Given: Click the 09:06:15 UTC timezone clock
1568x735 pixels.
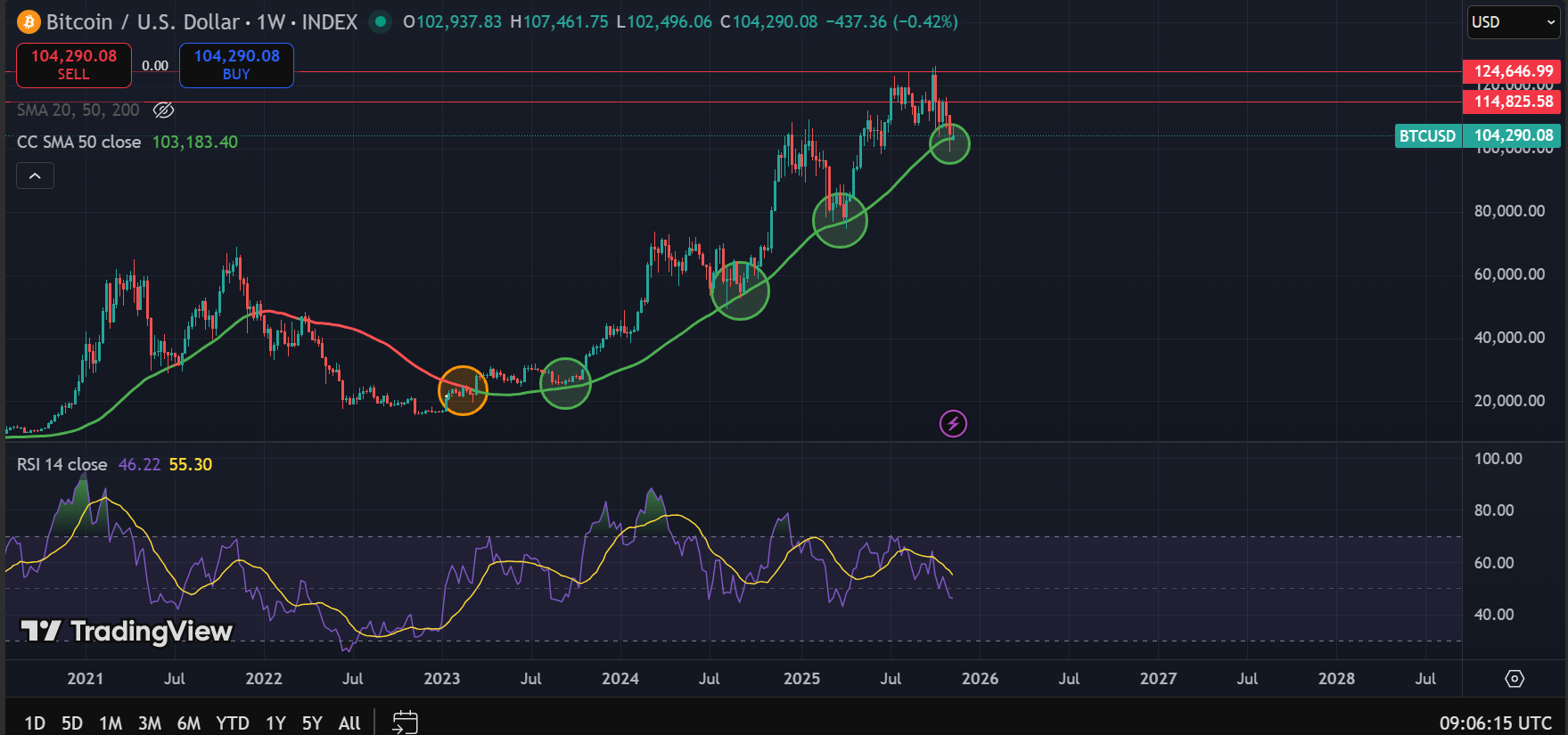Looking at the screenshot, I should [1495, 723].
